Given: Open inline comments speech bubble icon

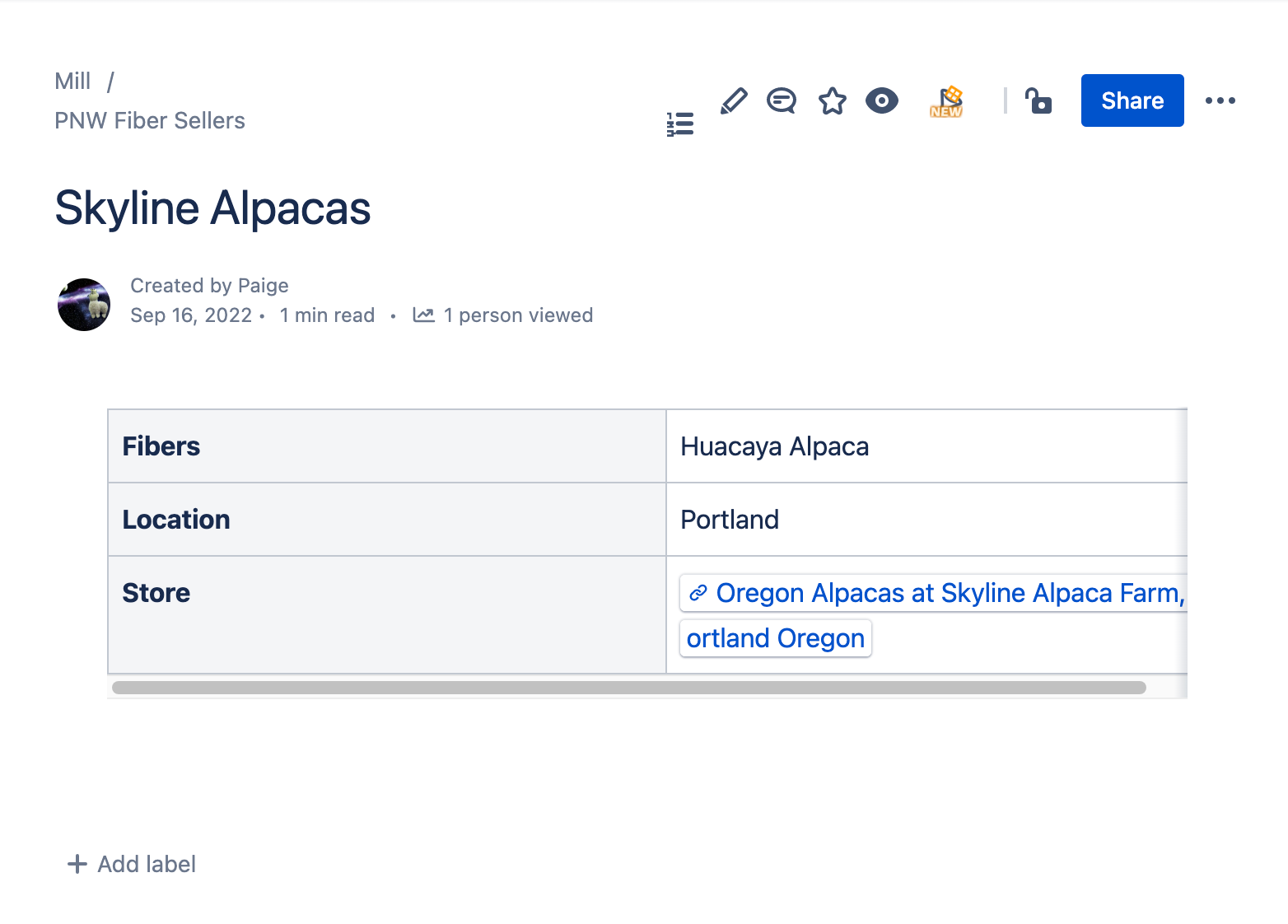Looking at the screenshot, I should (x=782, y=101).
